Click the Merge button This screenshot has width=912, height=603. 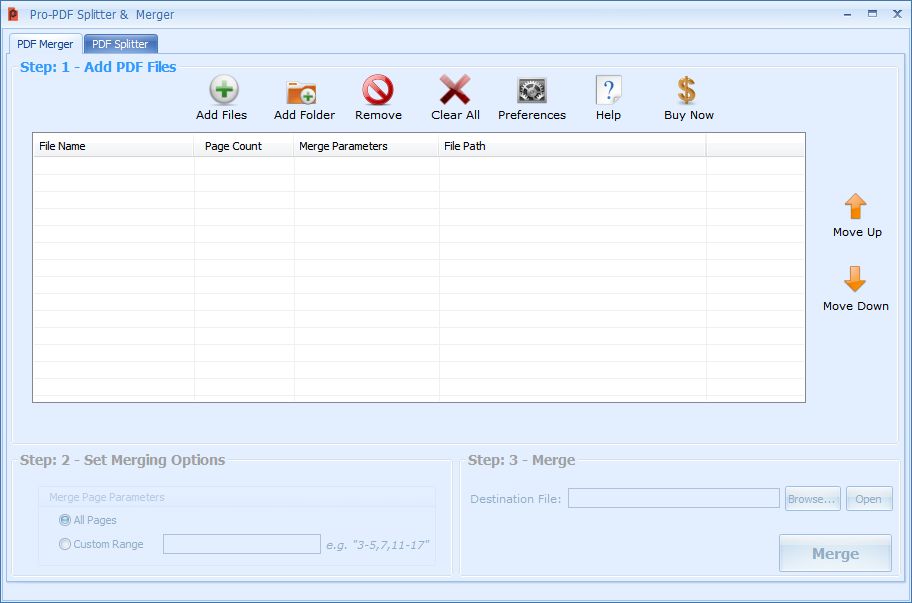[835, 553]
